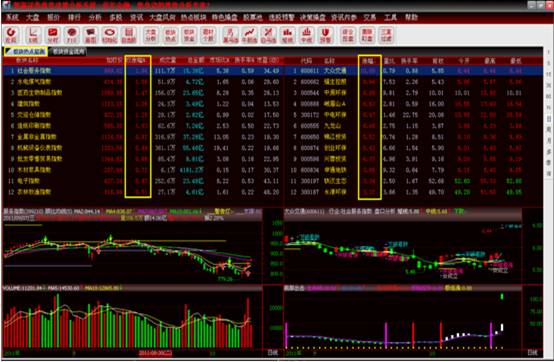Image resolution: width=554 pixels, height=362 pixels.
Task: Click the 初始化 toolbar icon
Action: [110, 35]
